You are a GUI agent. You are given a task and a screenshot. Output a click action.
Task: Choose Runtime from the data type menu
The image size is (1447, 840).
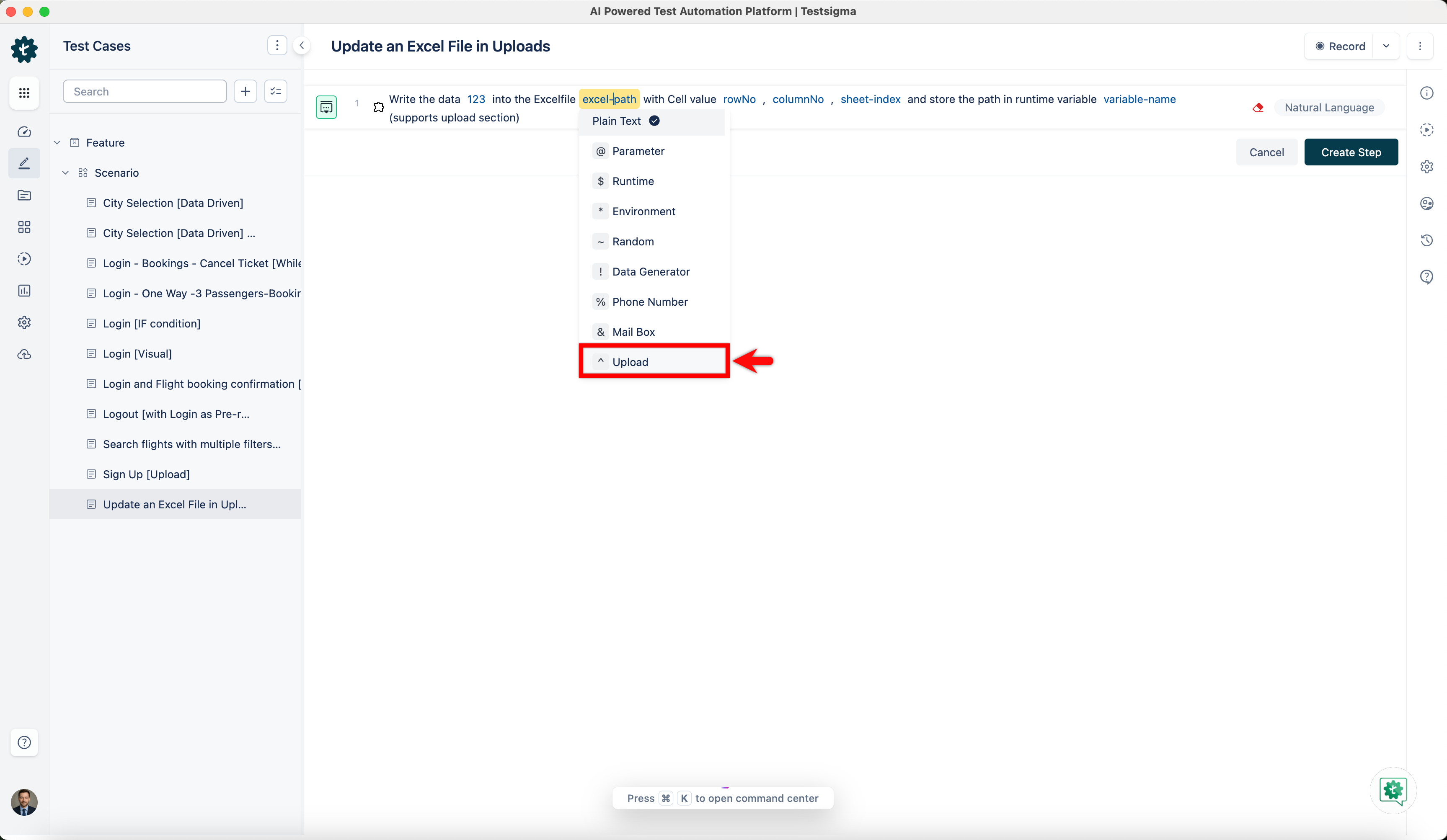click(x=633, y=181)
